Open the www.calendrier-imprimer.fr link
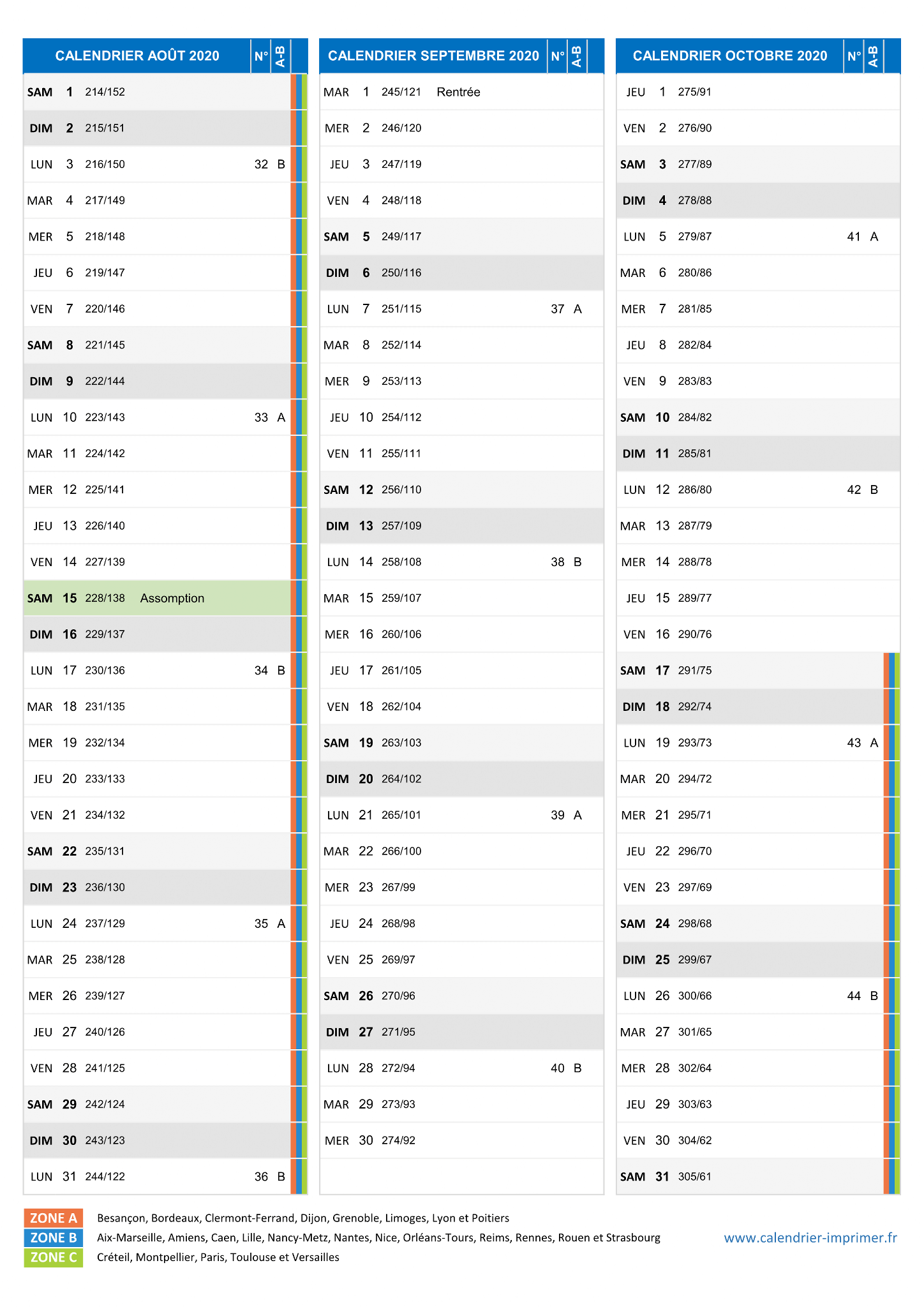This screenshot has height=1307, width=924. (x=810, y=1237)
